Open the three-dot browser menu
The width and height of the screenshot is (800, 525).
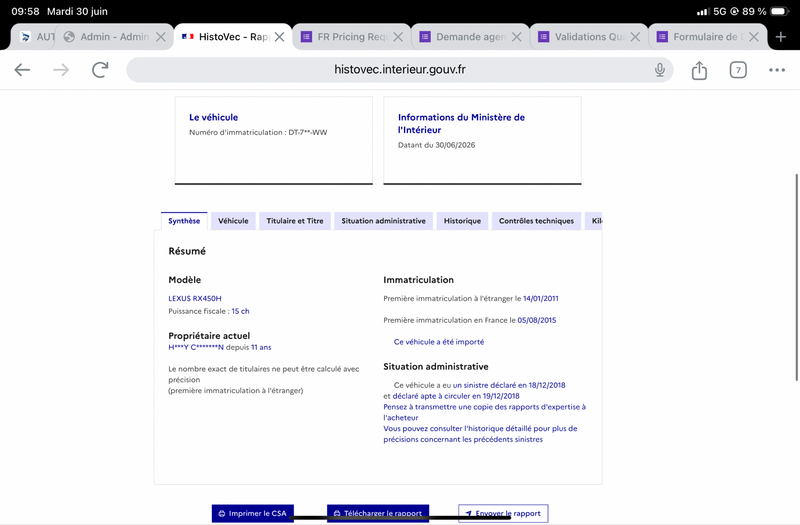pos(777,70)
